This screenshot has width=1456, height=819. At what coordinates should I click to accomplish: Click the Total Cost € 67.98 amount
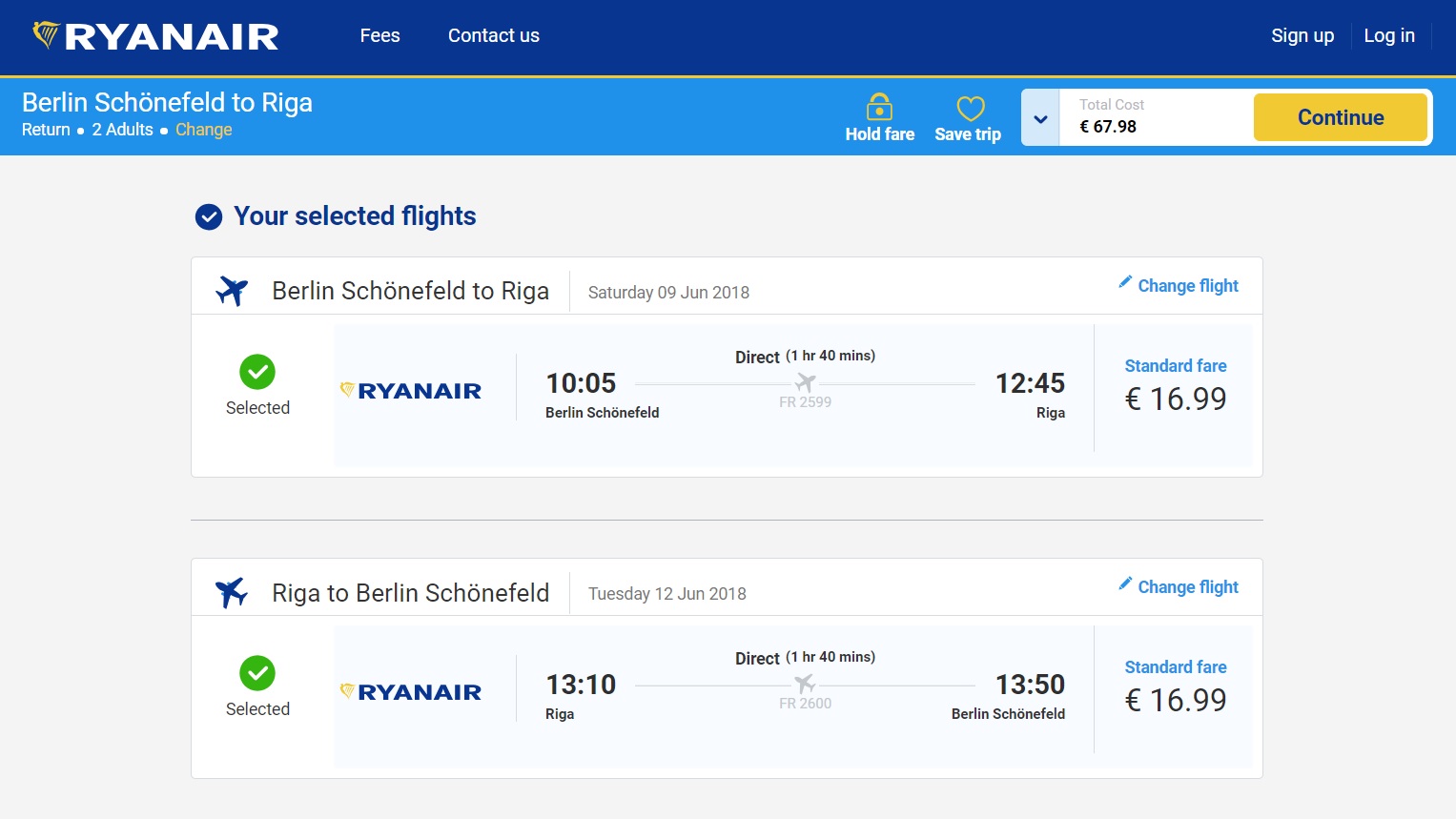pyautogui.click(x=1108, y=127)
